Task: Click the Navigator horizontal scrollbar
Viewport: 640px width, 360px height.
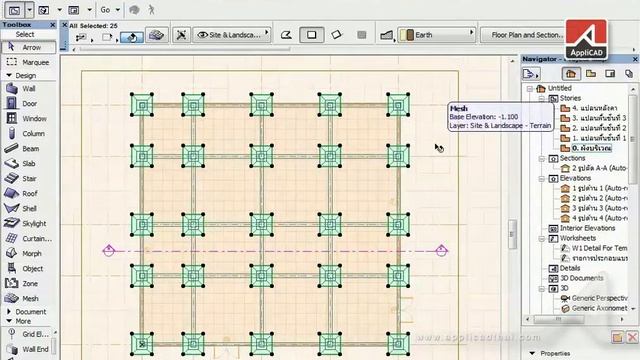Action: 559,319
